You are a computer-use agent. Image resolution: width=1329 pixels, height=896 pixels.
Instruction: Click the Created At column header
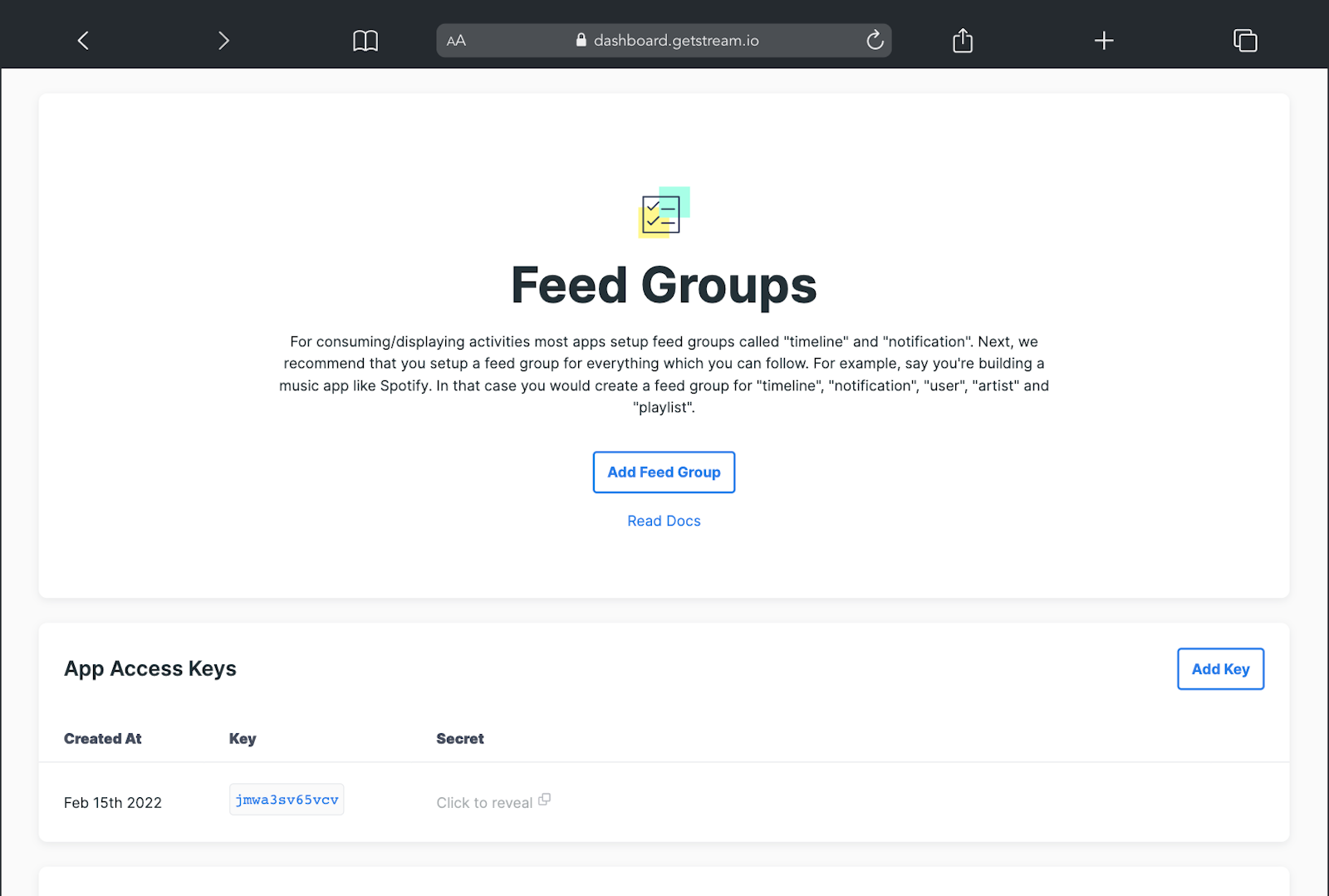[x=102, y=738]
